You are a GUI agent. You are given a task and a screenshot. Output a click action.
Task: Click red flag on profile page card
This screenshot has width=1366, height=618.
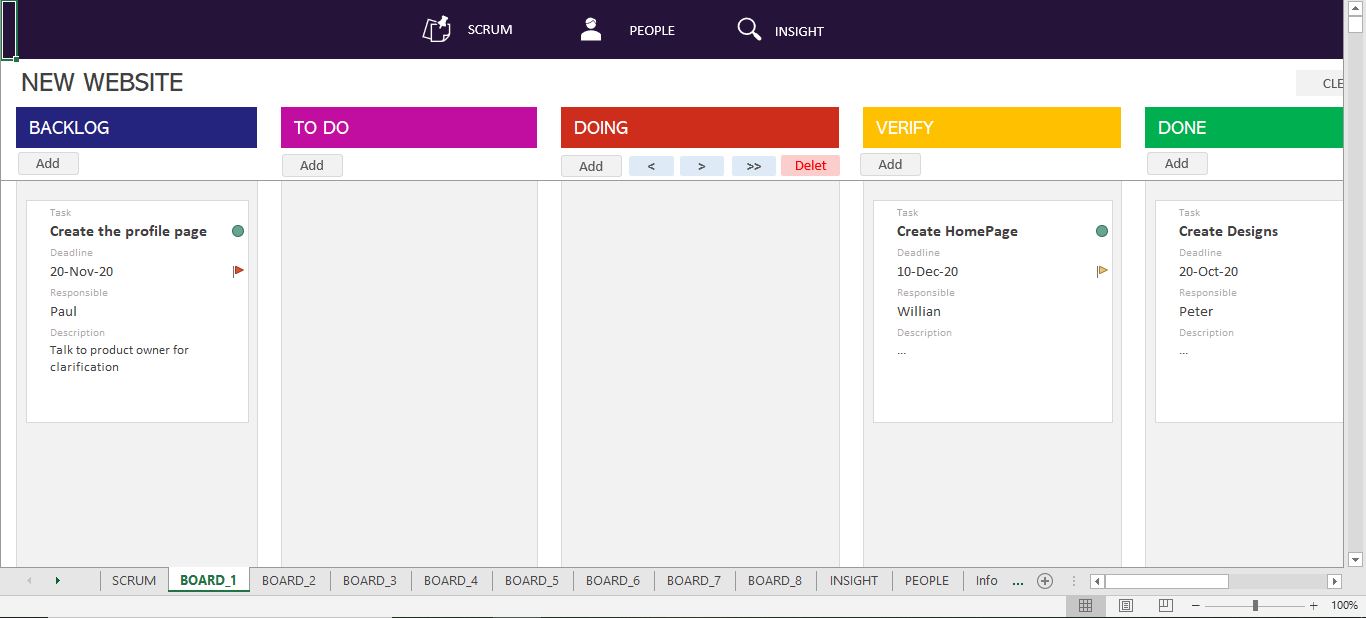238,271
